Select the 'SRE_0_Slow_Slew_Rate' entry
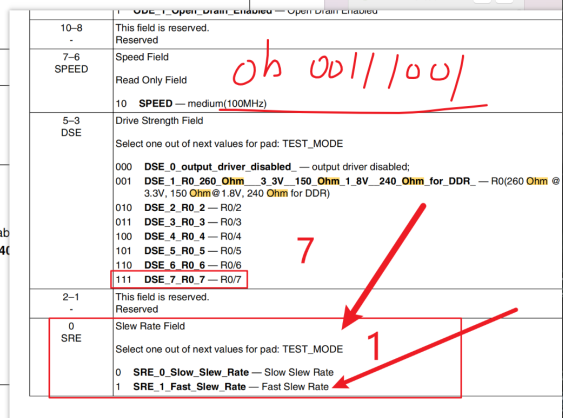Screen dimensions: 563x418 coord(224,372)
